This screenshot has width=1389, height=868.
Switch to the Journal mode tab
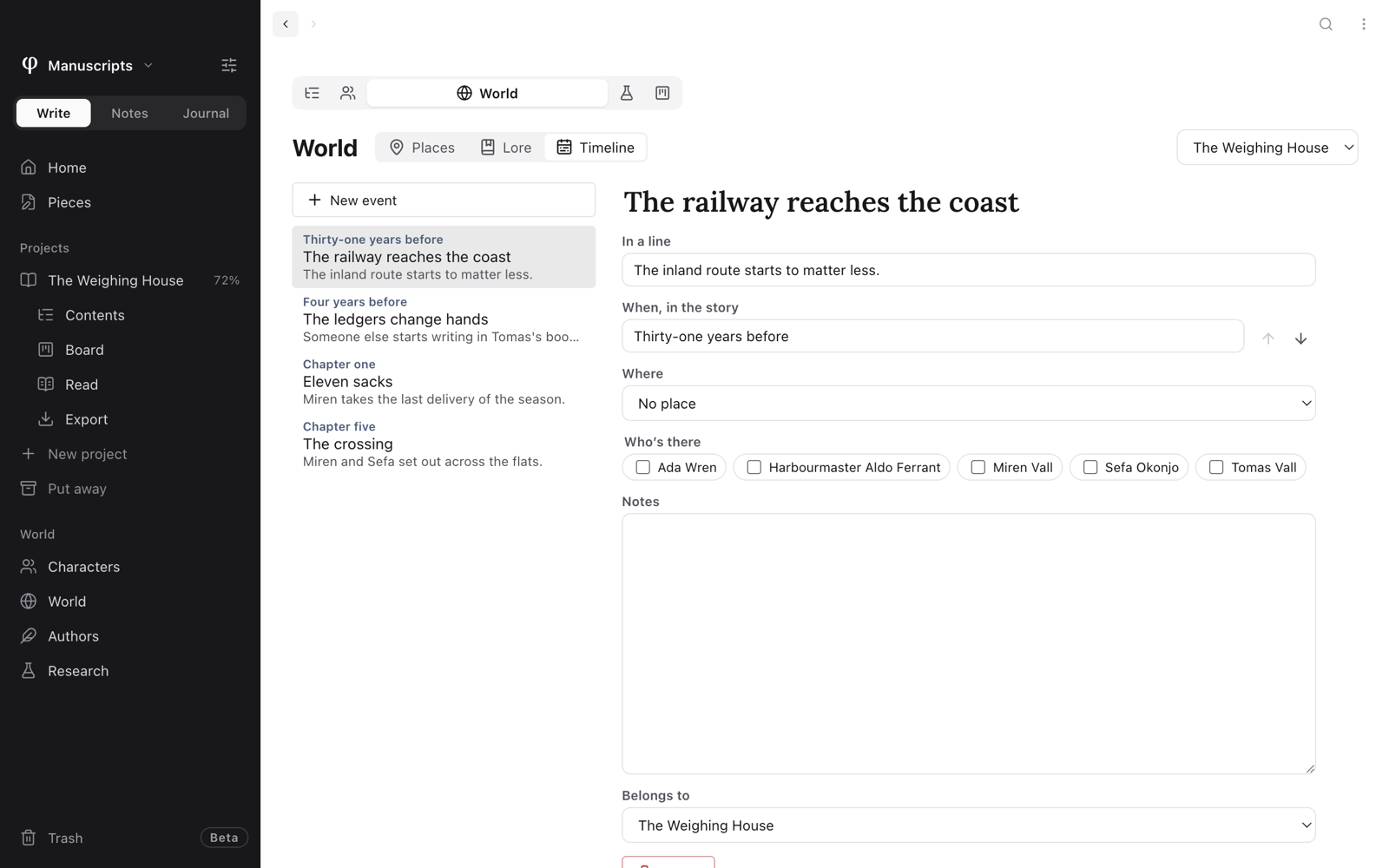206,113
